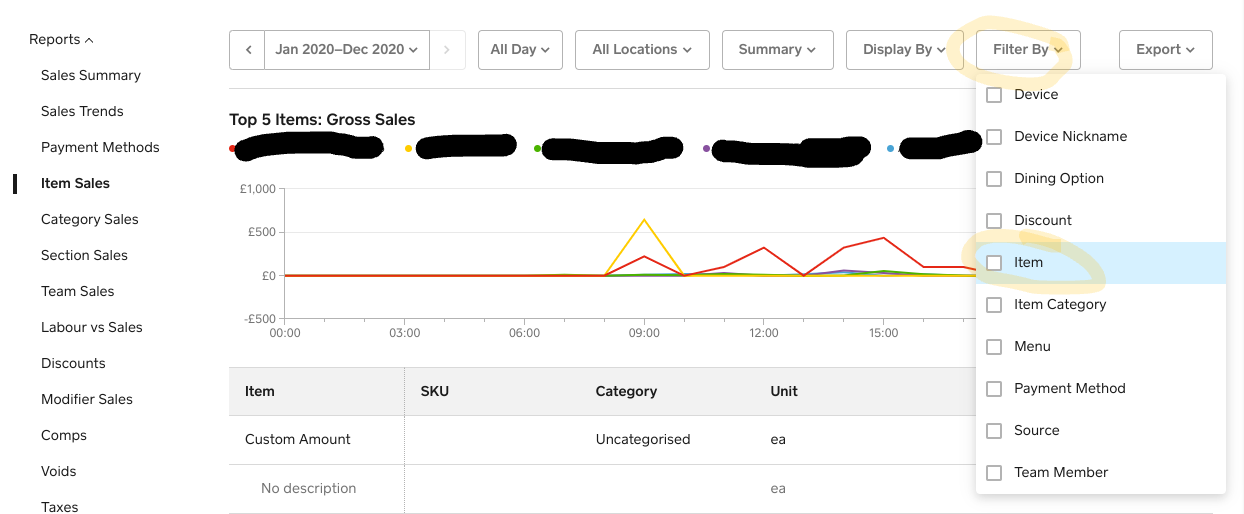Open the Comps report
The width and height of the screenshot is (1244, 514).
coord(64,435)
